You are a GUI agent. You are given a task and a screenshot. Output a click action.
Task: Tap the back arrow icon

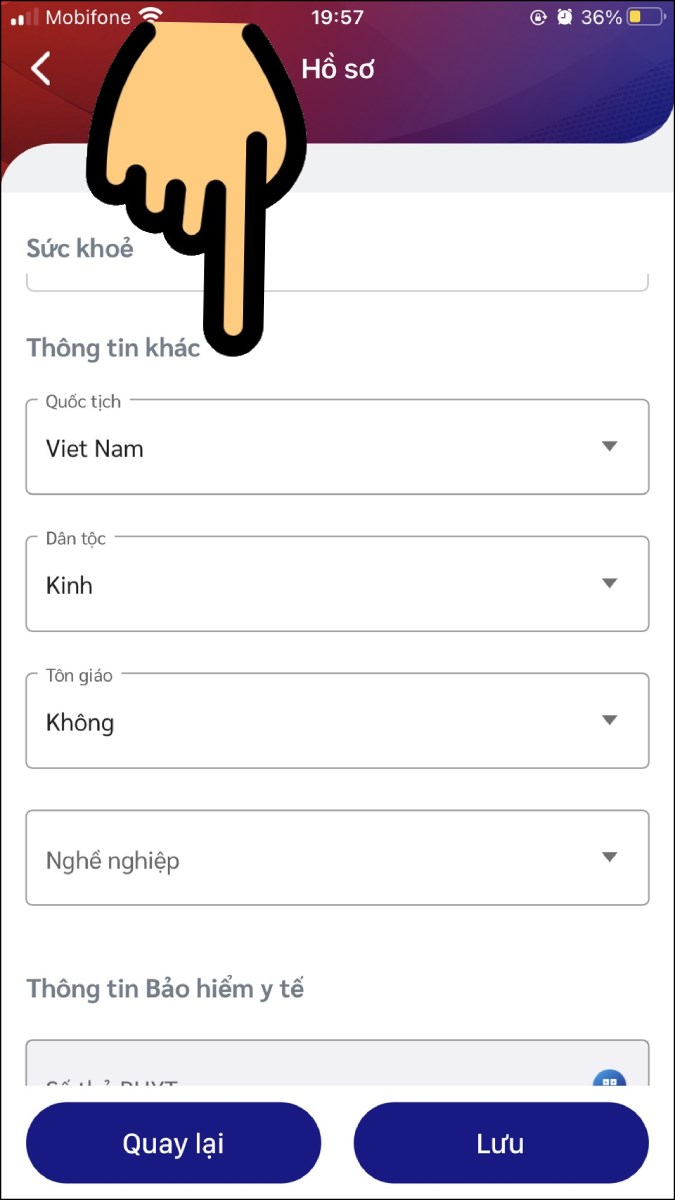pos(40,68)
